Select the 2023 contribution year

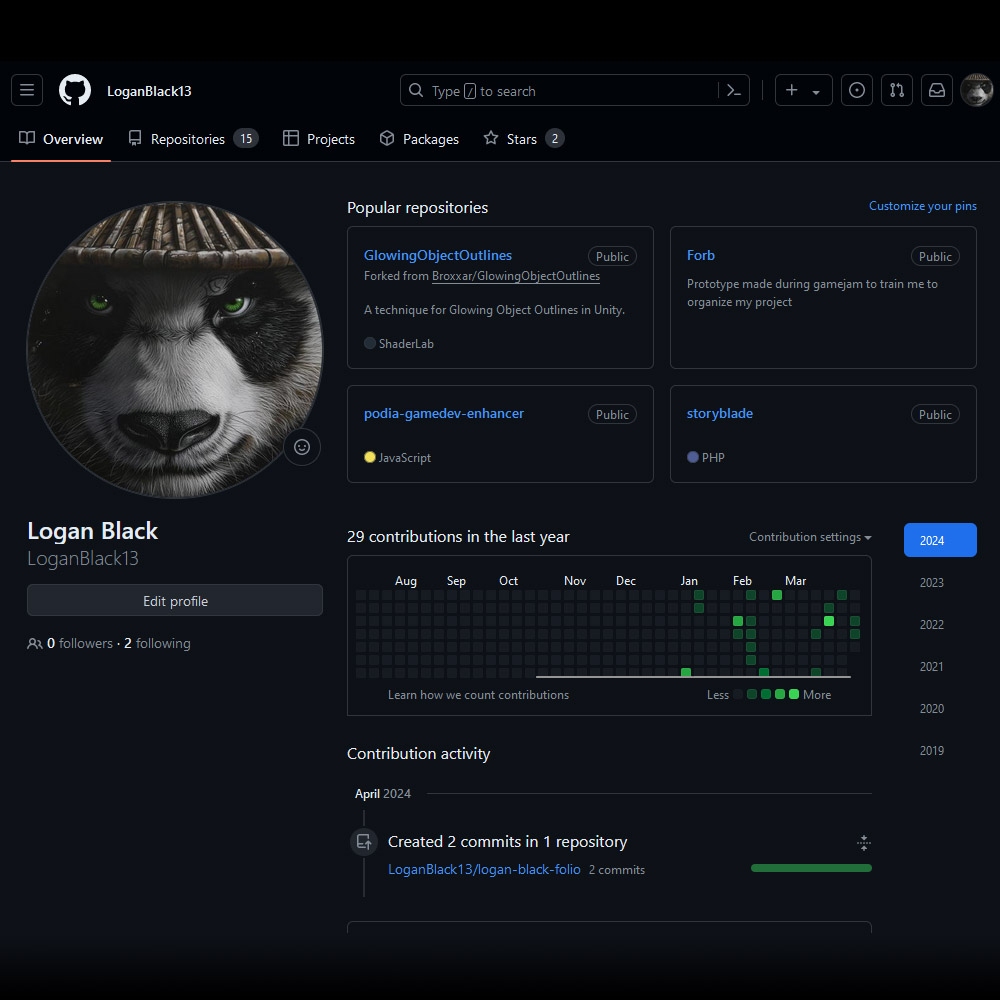932,583
